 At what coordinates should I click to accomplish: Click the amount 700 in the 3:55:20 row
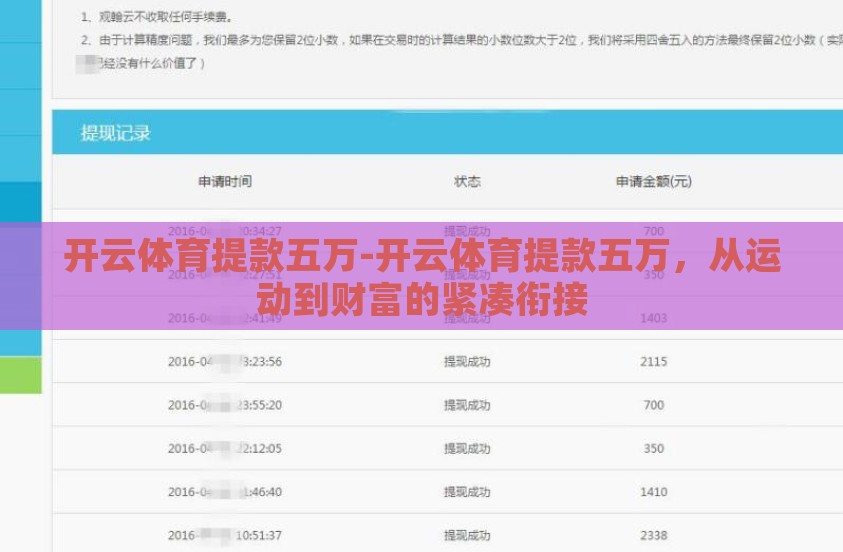click(654, 405)
